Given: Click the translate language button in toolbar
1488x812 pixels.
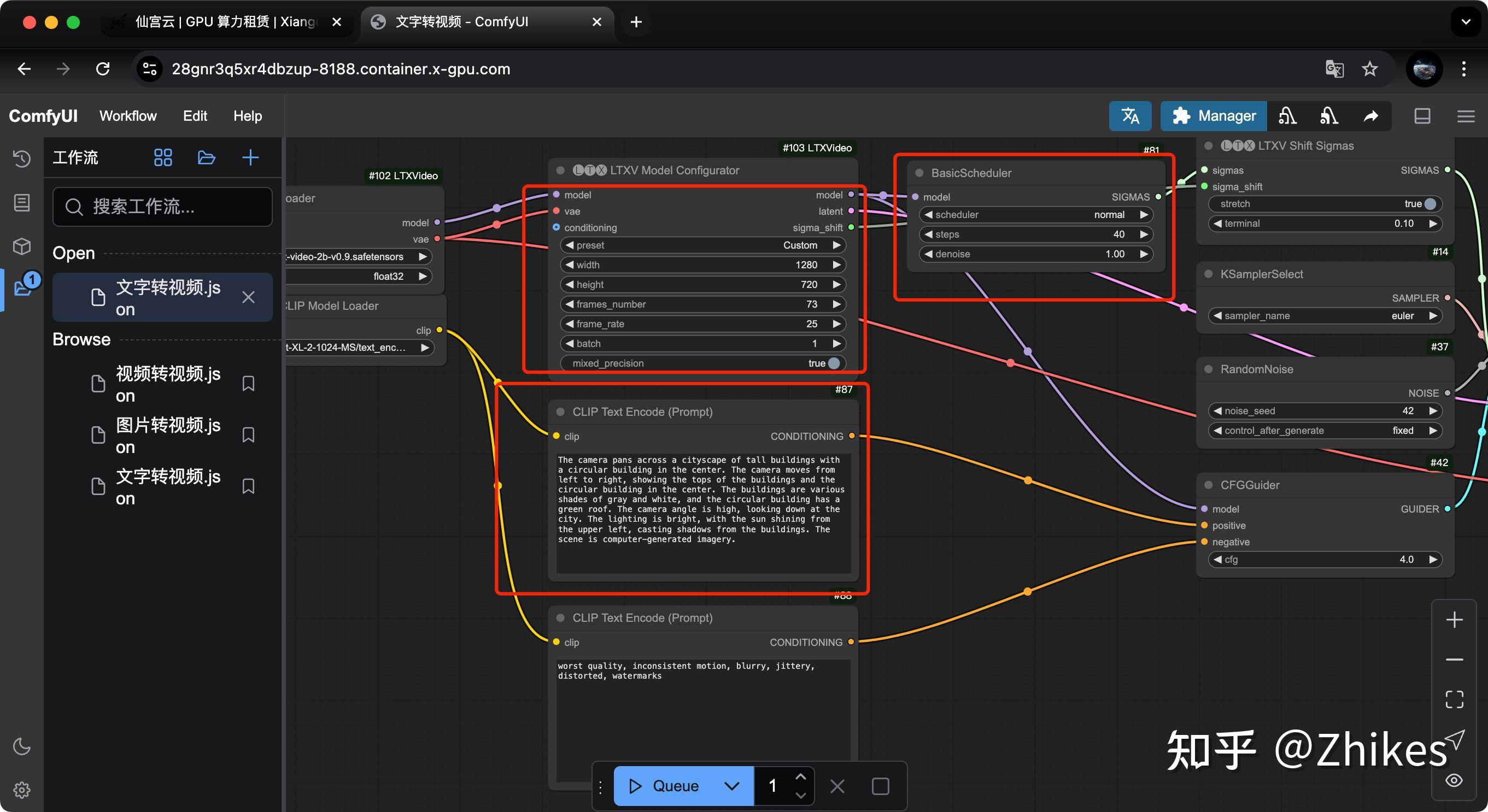Looking at the screenshot, I should point(1130,116).
